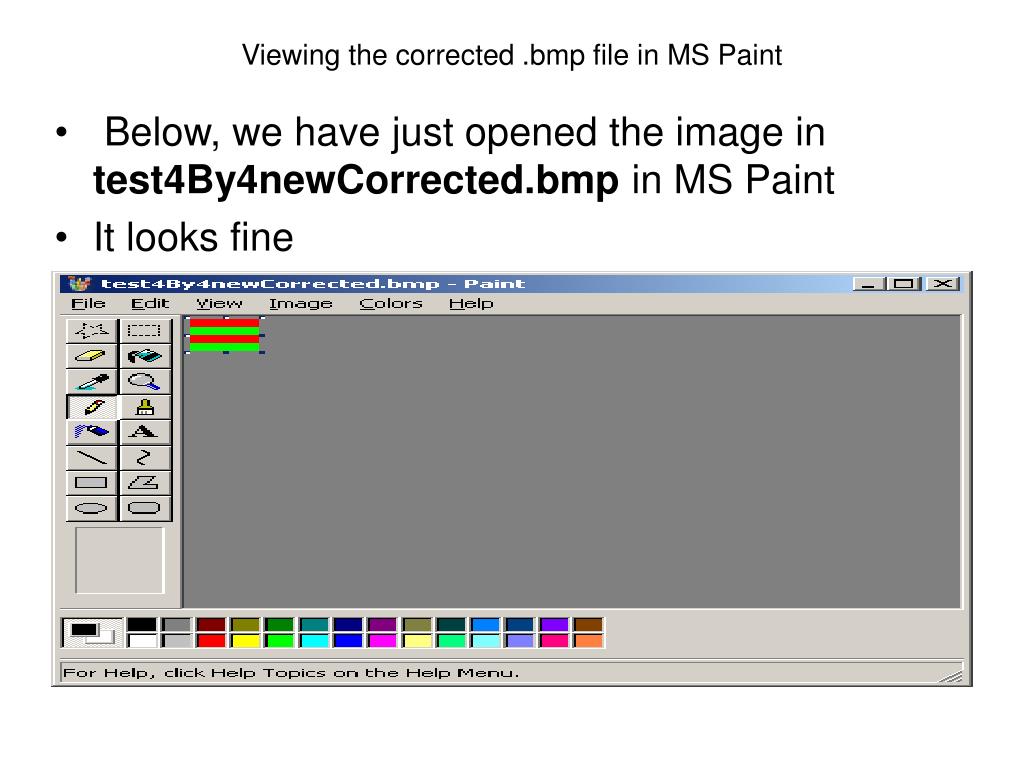Choose the dark gray swatch
This screenshot has width=1024, height=768.
[x=176, y=625]
